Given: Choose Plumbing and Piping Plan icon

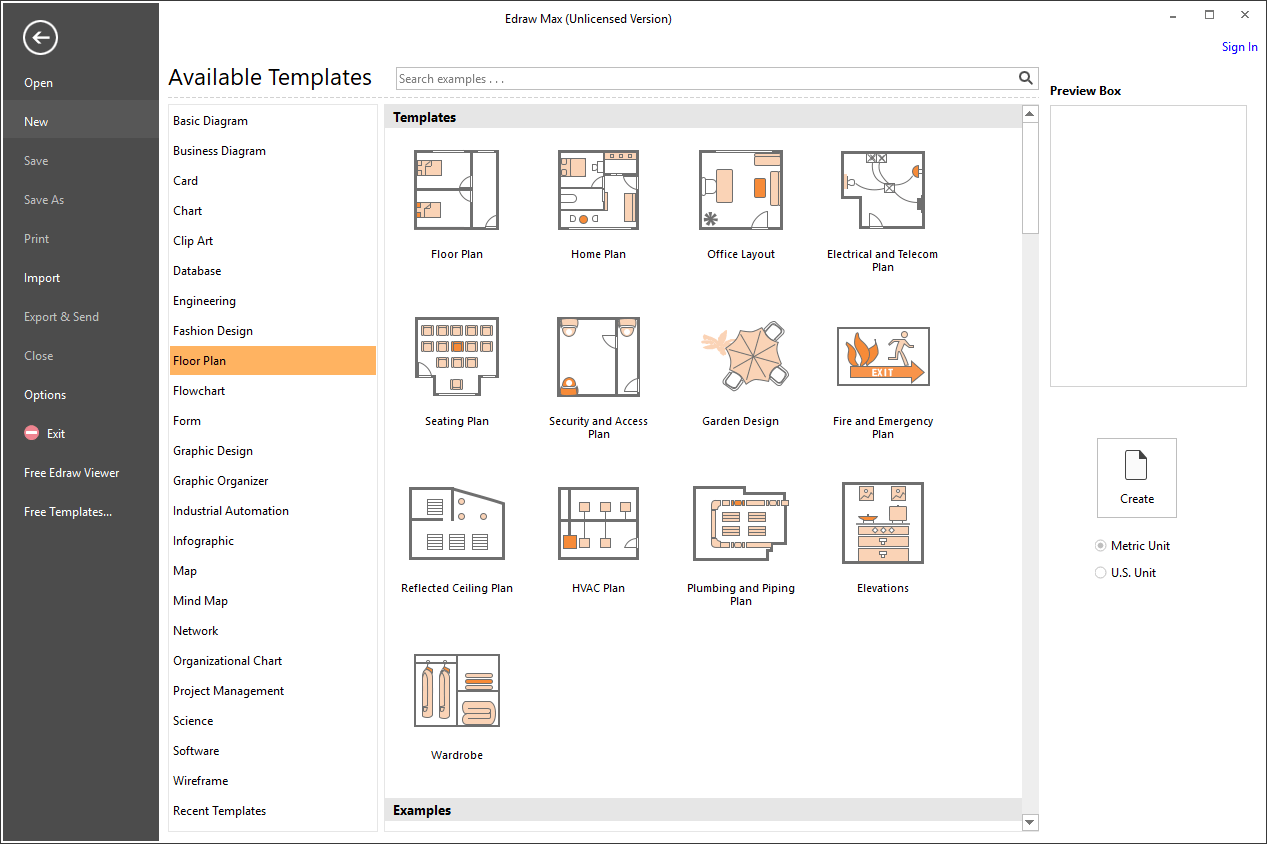Looking at the screenshot, I should (741, 524).
